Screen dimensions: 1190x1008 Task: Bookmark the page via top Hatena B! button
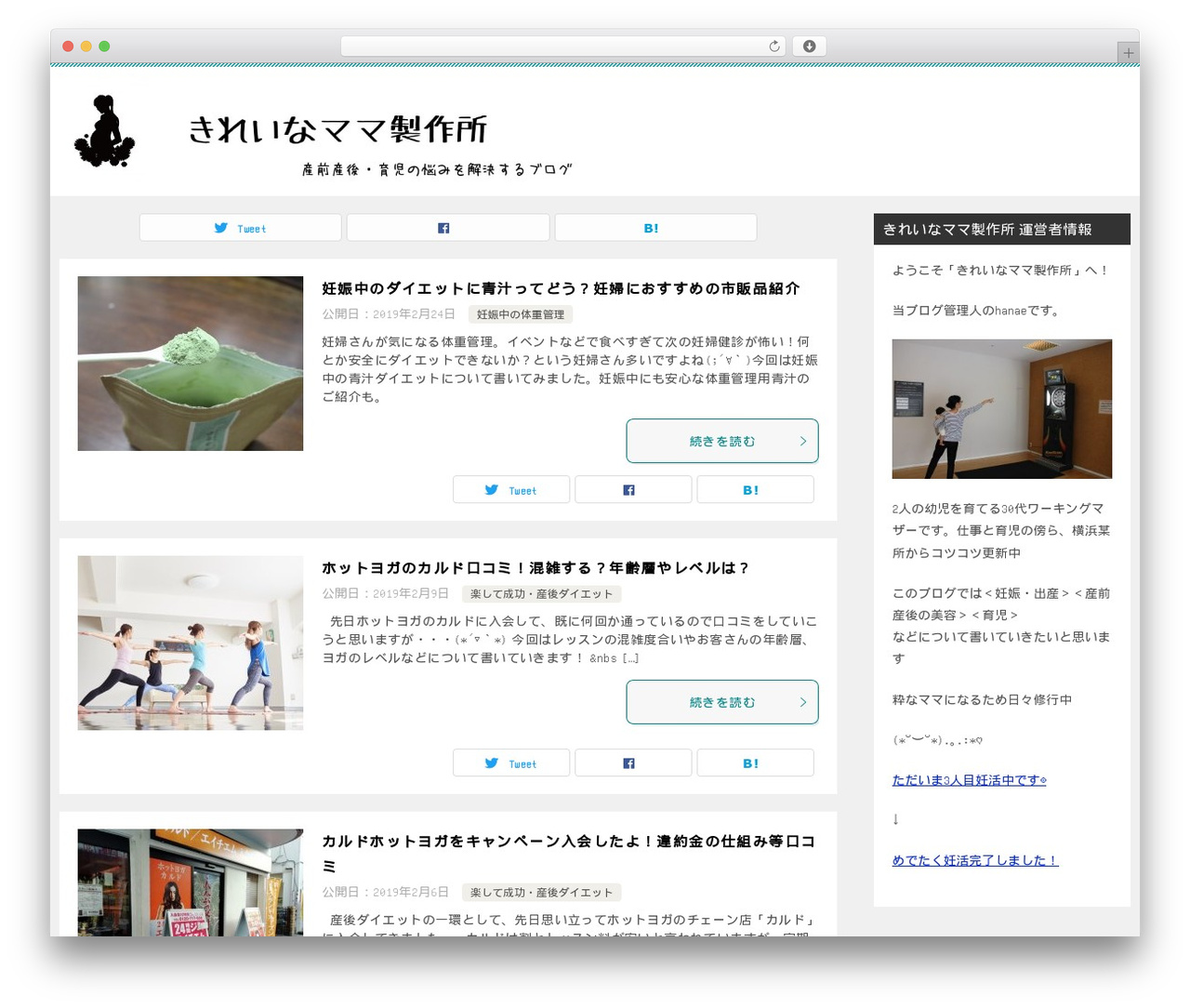coord(655,228)
